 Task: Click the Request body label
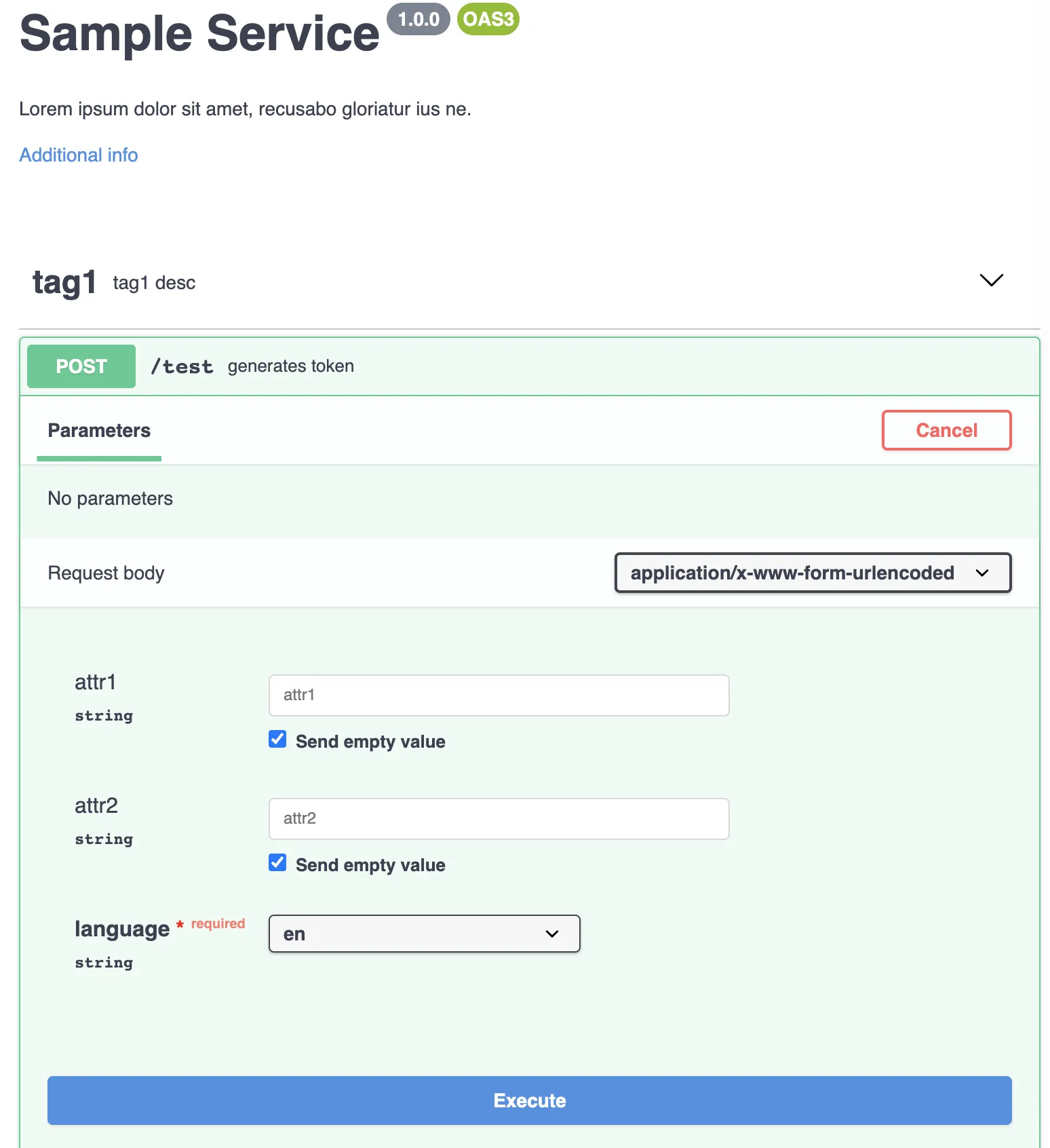(x=106, y=573)
